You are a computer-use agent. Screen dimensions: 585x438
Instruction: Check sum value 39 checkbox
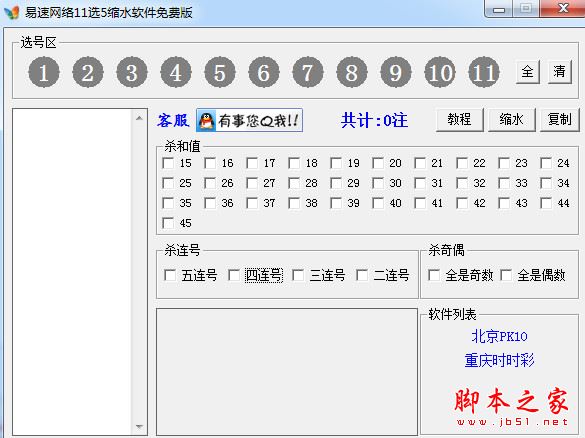336,203
